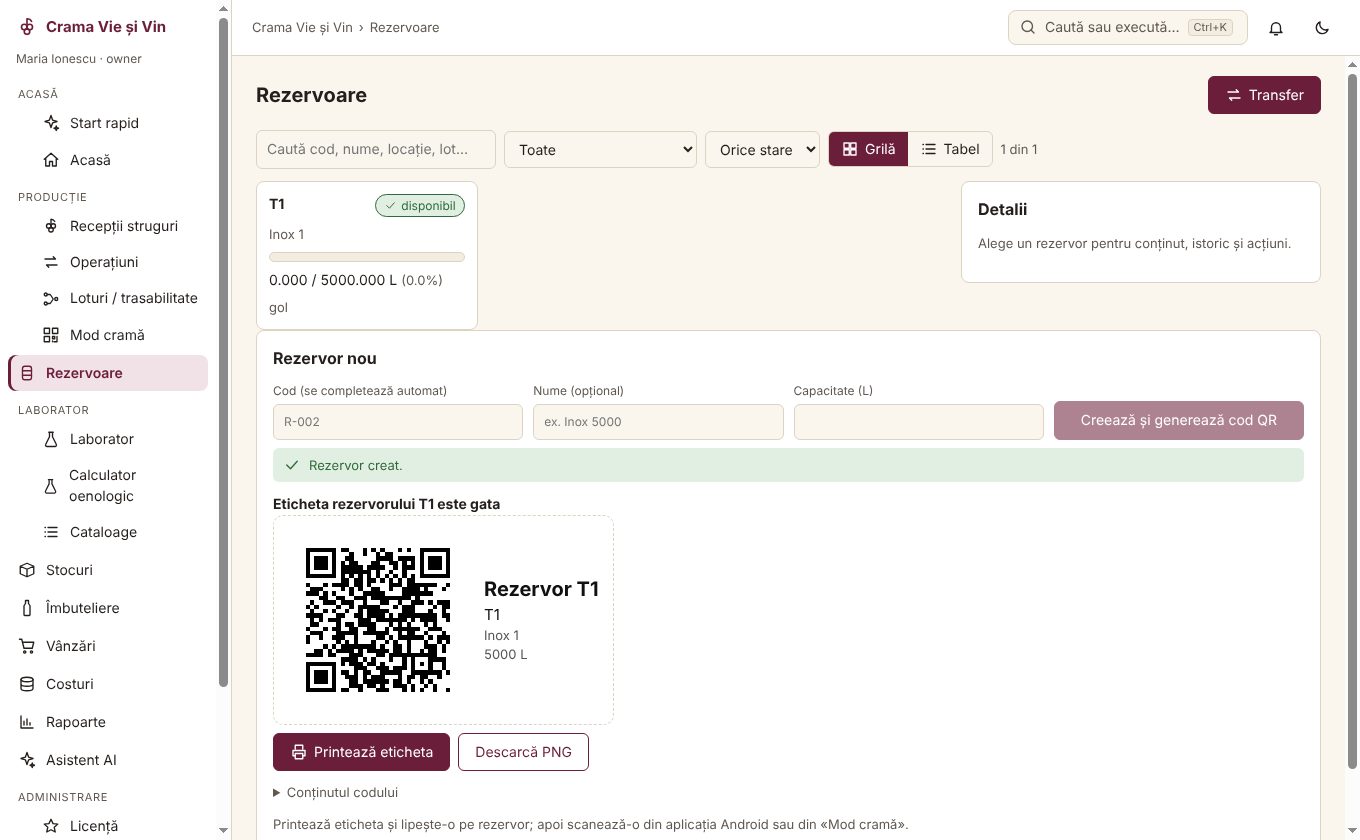Image resolution: width=1360 pixels, height=840 pixels.
Task: Toggle dark mode with the moon icon
Action: [1322, 28]
